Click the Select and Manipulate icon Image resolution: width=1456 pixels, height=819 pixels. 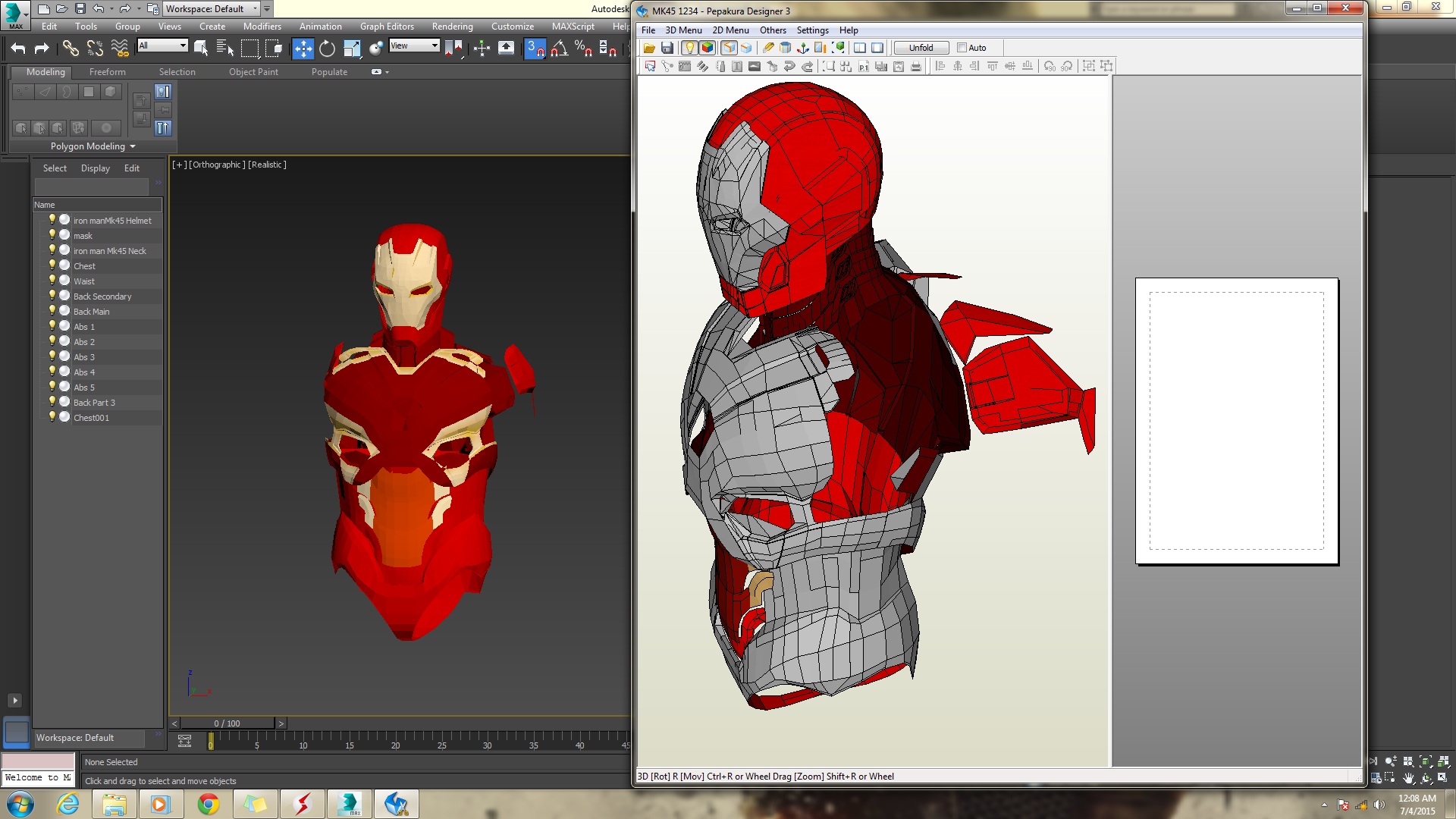[x=482, y=49]
